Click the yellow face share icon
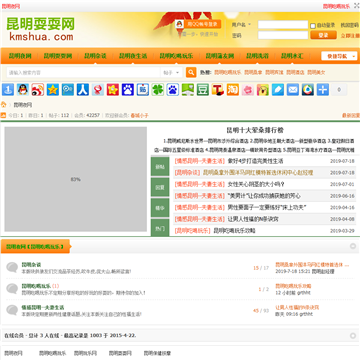 click(x=262, y=89)
